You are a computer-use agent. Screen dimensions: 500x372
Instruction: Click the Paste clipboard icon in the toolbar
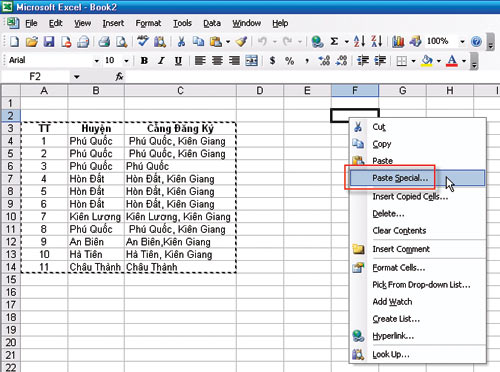coord(216,42)
